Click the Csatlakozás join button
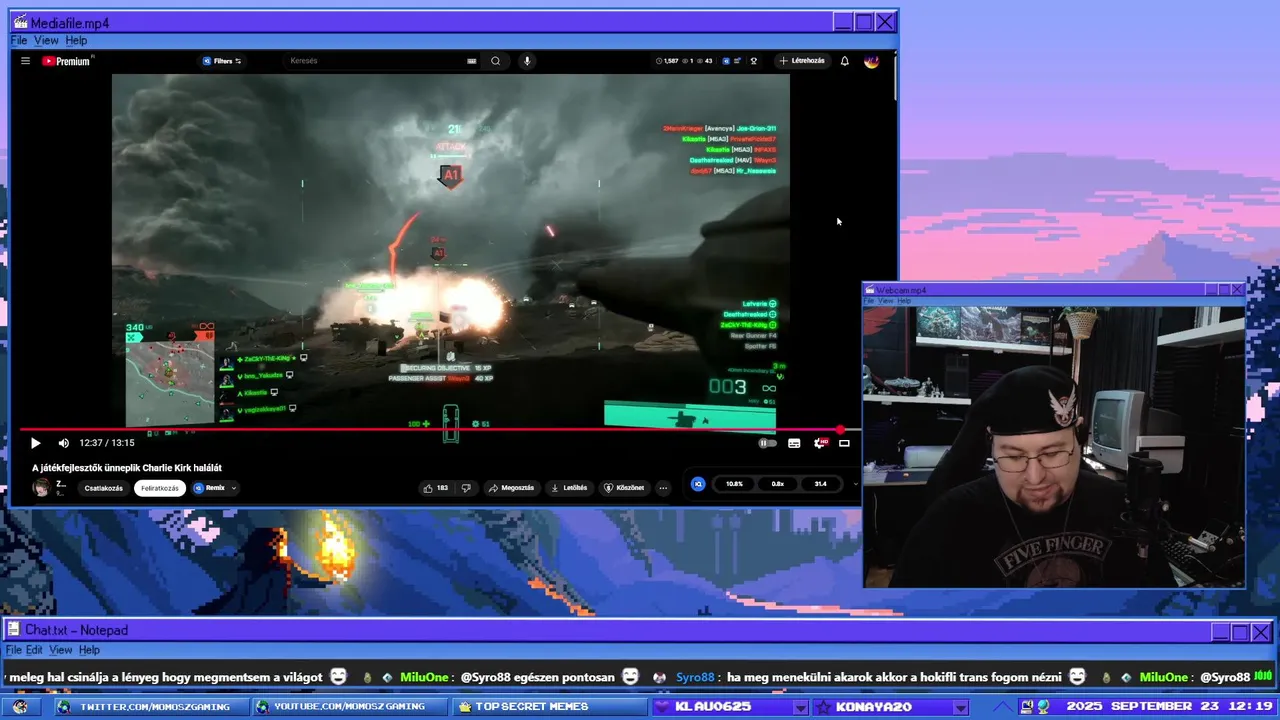This screenshot has width=1280, height=720. 104,488
